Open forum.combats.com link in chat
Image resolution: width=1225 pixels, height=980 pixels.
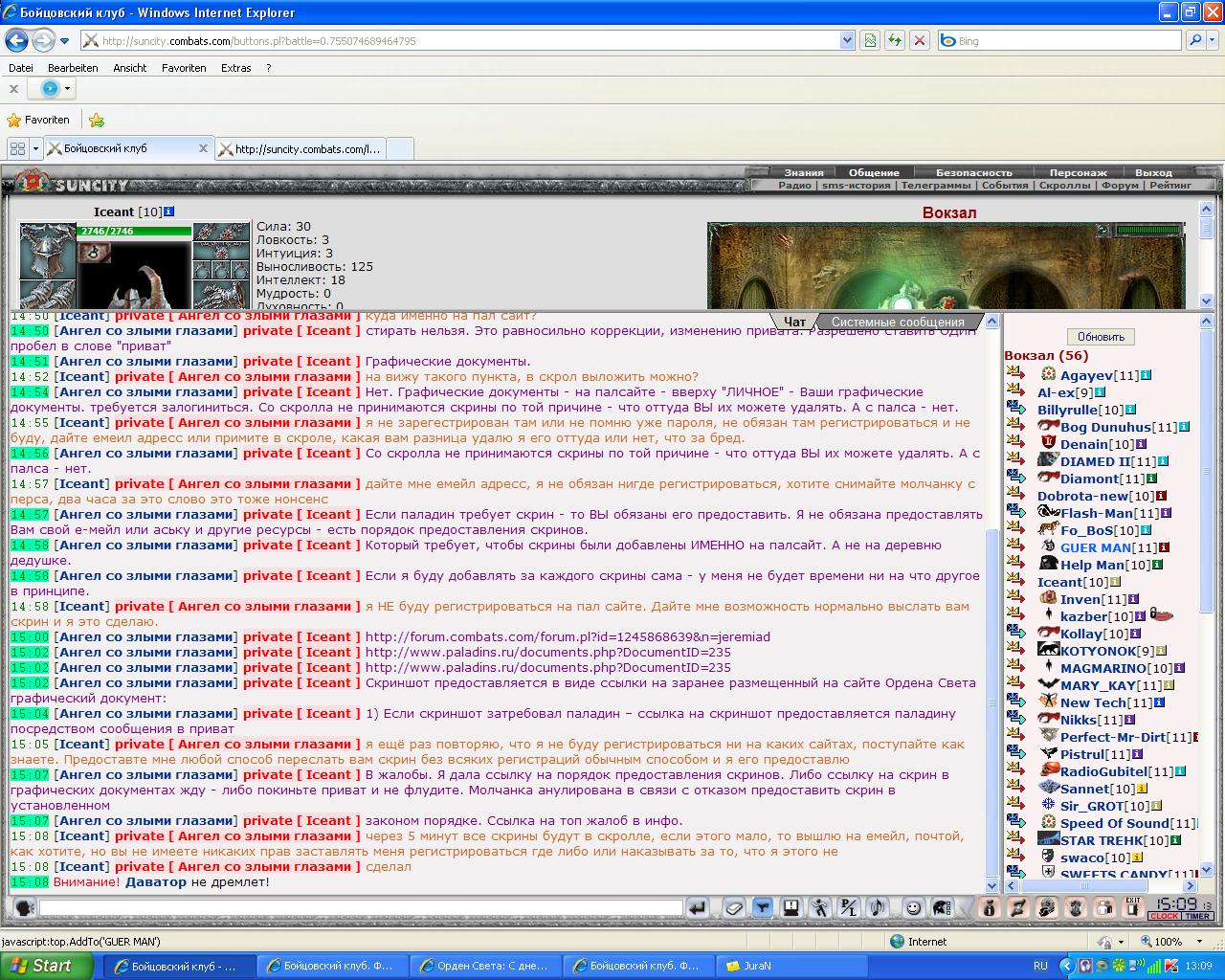pos(568,636)
